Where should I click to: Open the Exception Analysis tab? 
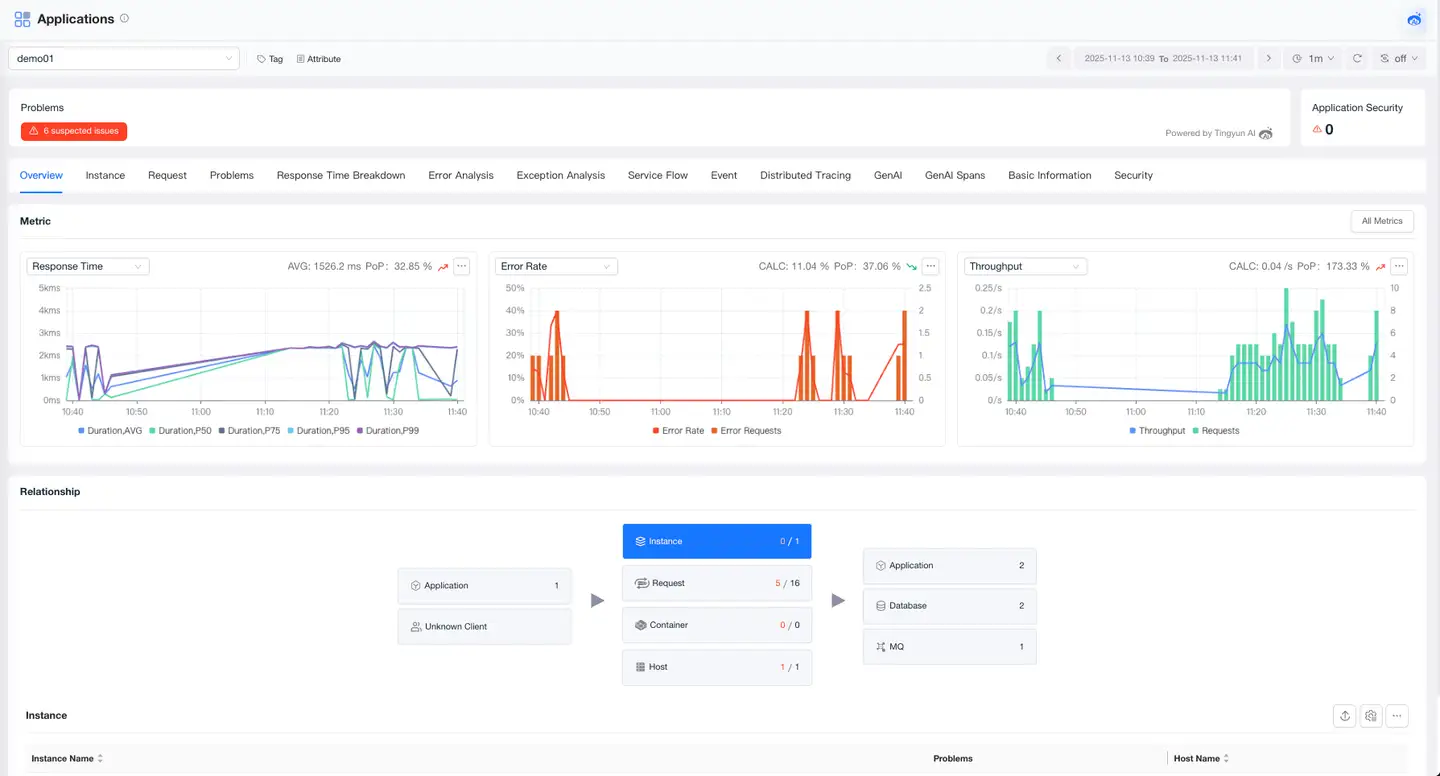coord(560,175)
